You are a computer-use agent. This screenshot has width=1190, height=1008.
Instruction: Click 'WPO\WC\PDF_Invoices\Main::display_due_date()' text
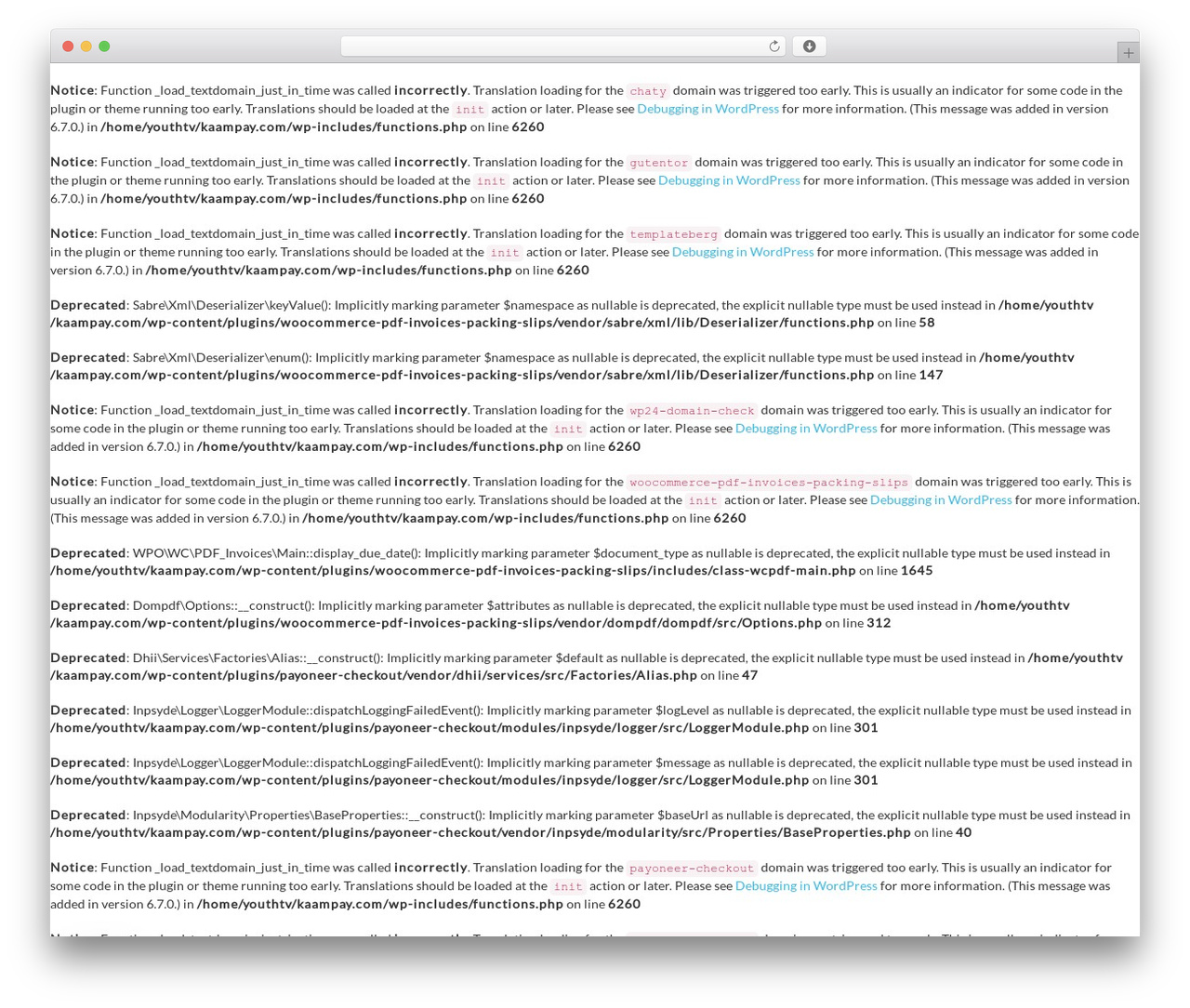(x=277, y=553)
